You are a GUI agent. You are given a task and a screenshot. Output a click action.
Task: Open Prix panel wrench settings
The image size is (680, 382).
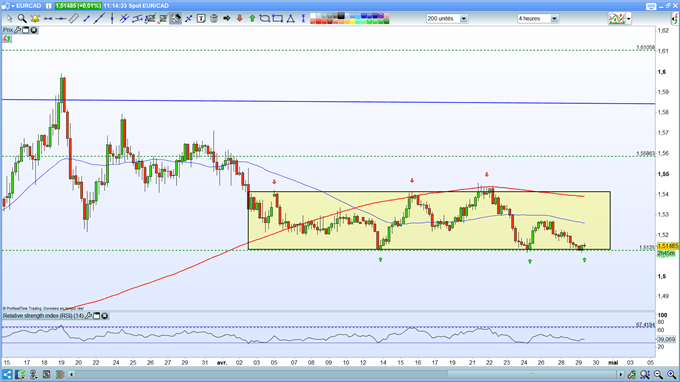(17, 30)
